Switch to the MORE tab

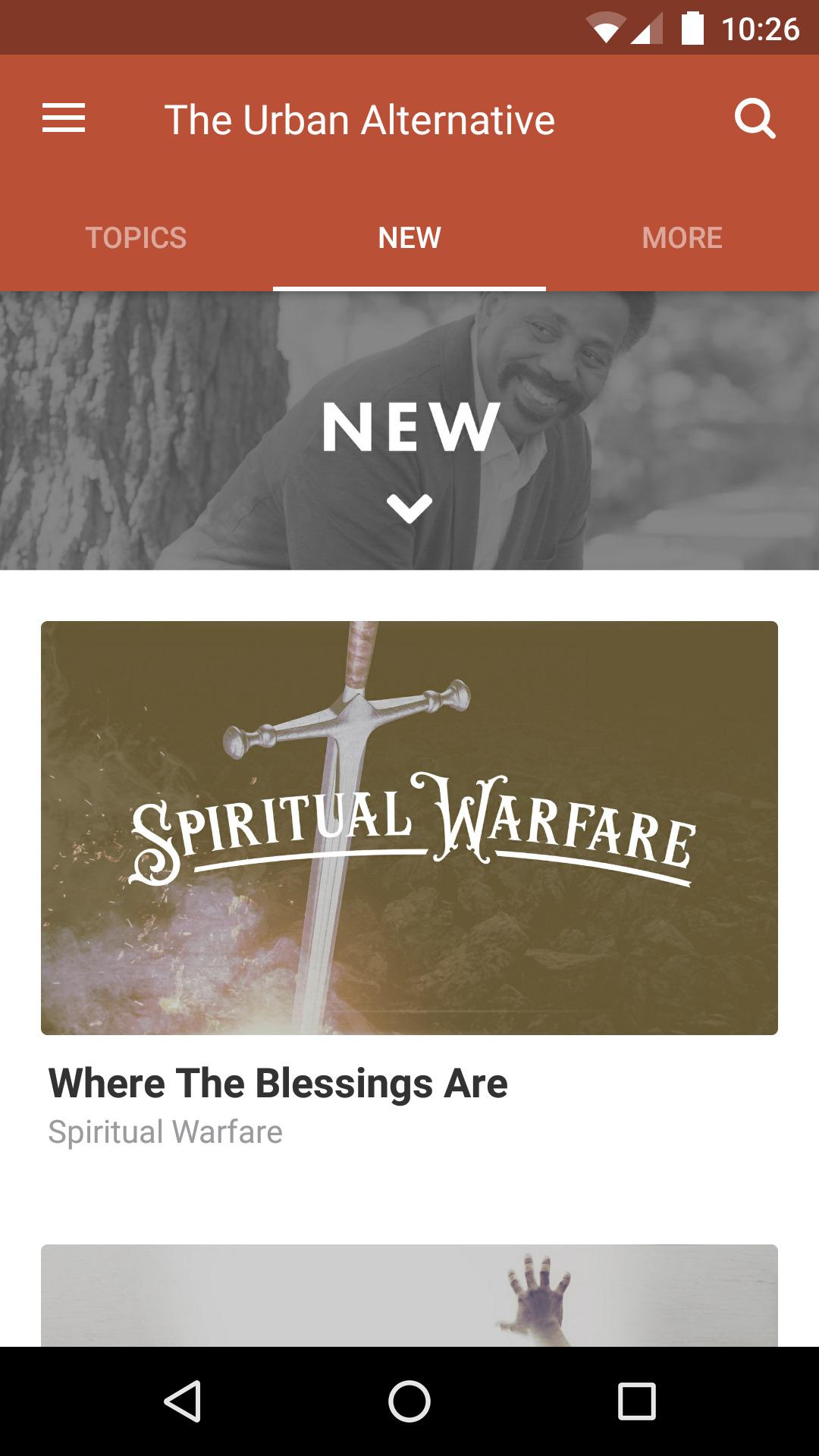click(682, 237)
